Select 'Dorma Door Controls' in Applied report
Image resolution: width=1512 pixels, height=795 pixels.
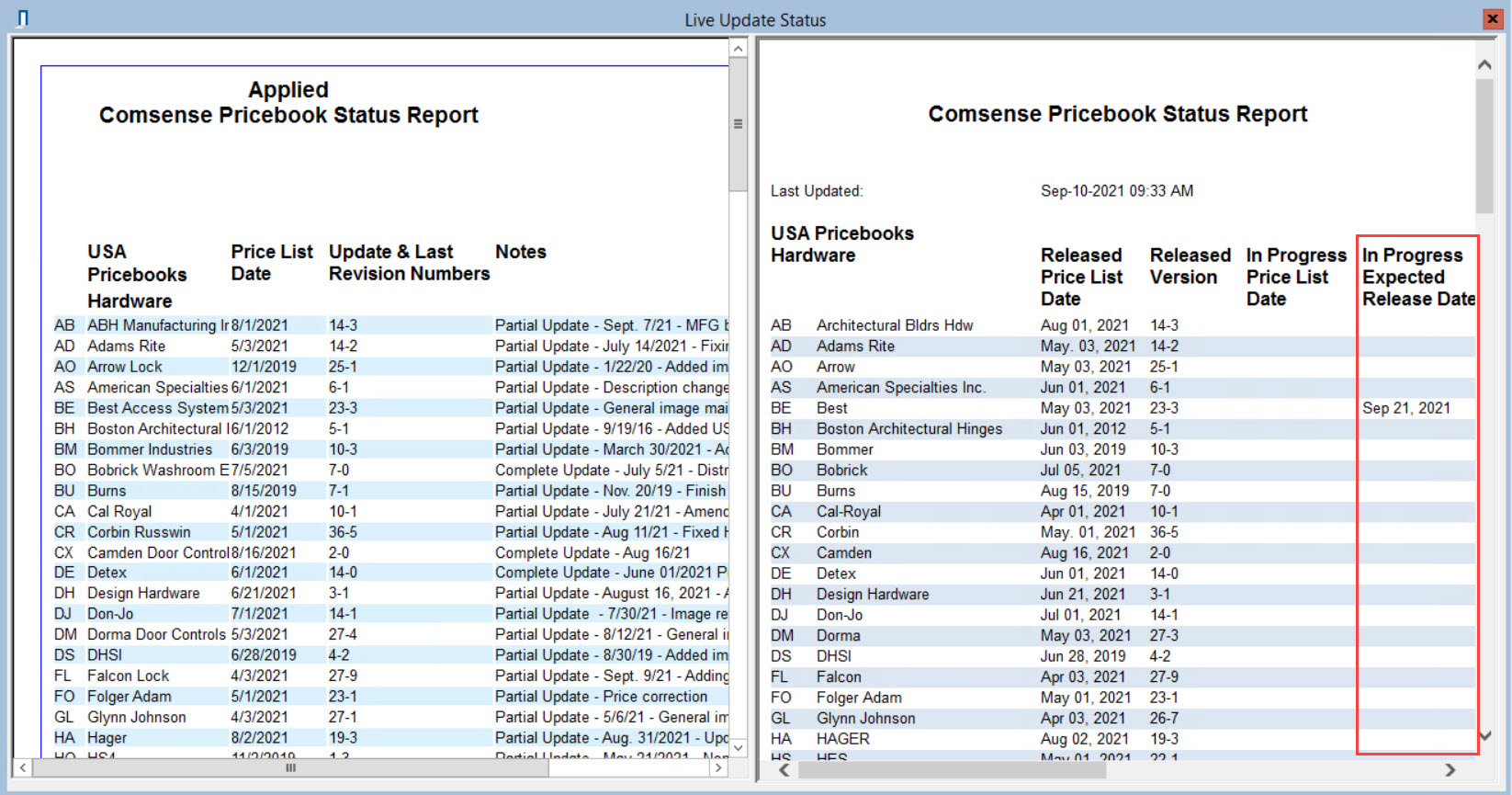click(x=156, y=634)
